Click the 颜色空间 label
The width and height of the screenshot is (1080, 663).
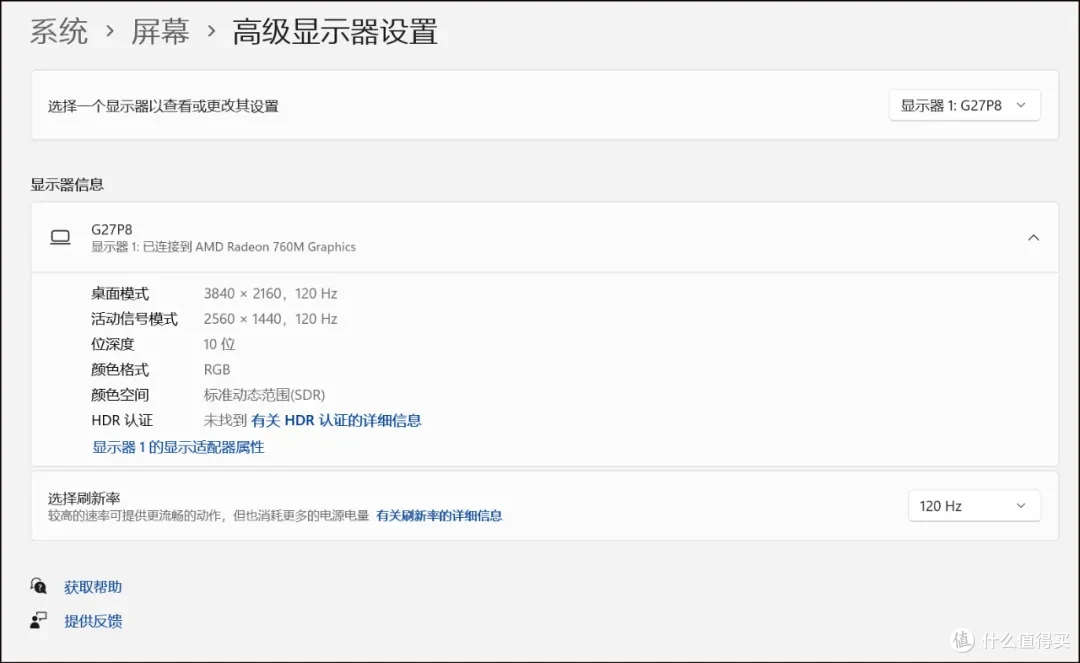pyautogui.click(x=120, y=395)
